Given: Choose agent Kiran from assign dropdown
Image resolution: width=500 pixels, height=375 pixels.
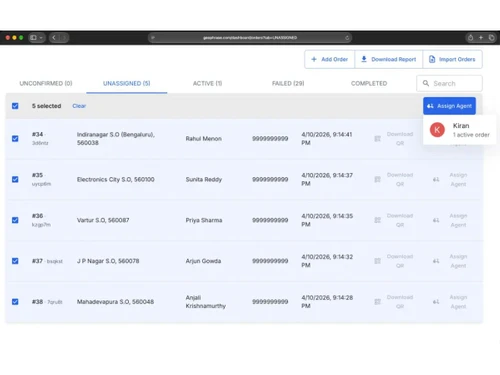Looking at the screenshot, I should (x=459, y=130).
